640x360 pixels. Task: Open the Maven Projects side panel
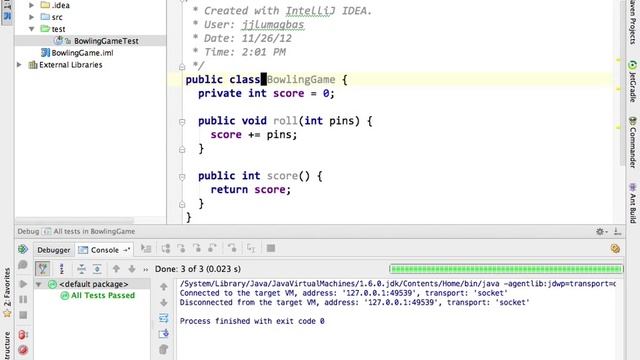click(633, 23)
